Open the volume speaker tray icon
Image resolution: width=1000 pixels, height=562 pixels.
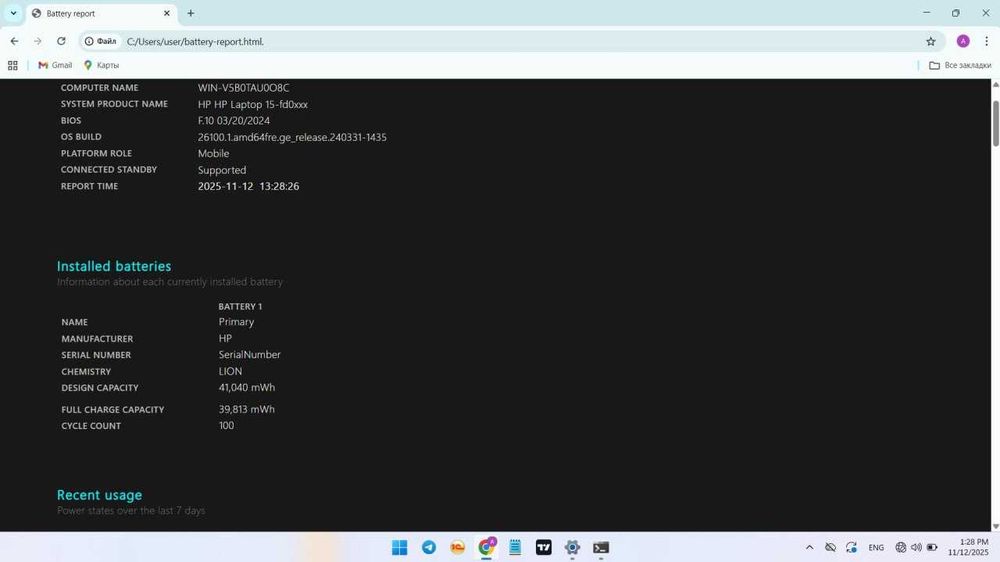pyautogui.click(x=916, y=547)
